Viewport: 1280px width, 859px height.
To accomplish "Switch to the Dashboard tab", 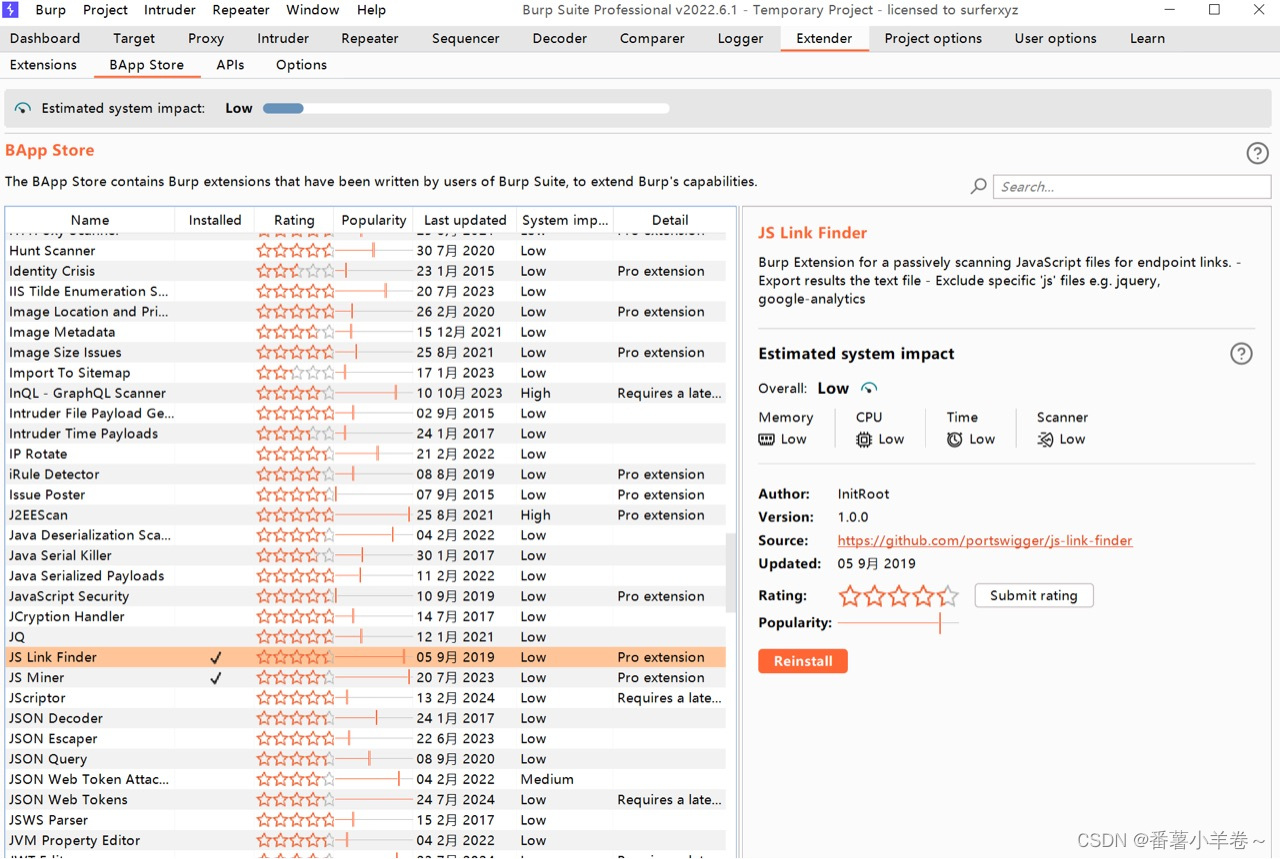I will pos(45,38).
